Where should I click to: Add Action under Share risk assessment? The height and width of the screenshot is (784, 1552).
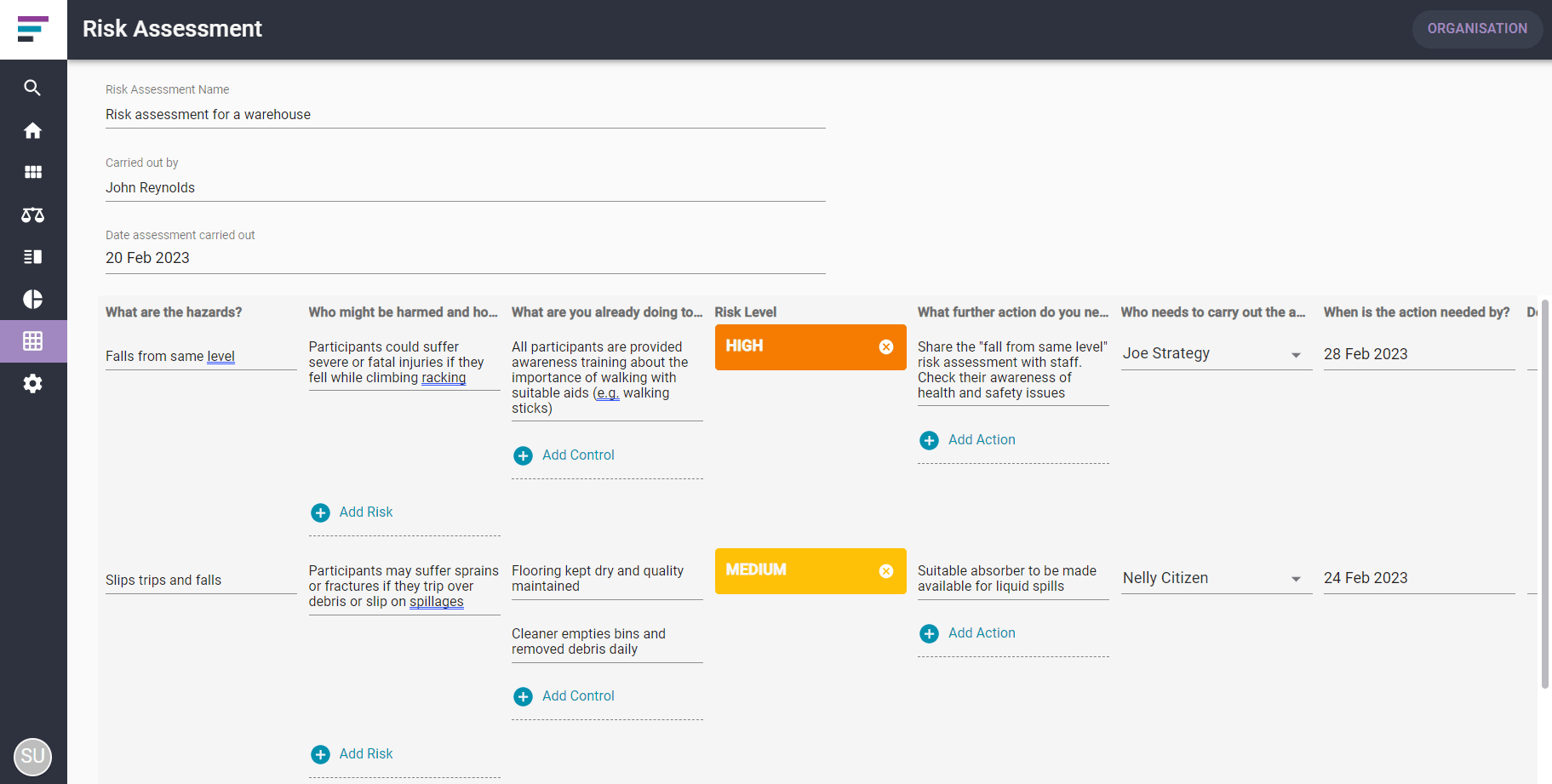click(x=982, y=440)
